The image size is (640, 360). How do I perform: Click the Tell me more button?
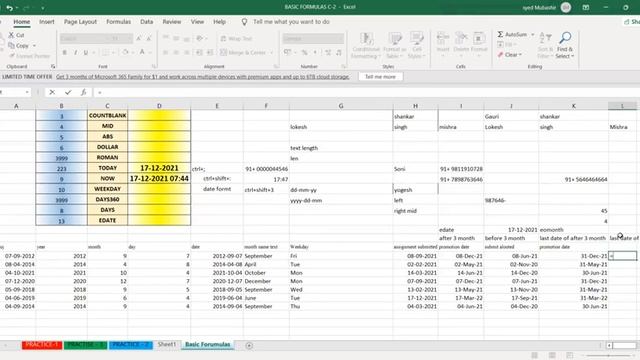380,77
